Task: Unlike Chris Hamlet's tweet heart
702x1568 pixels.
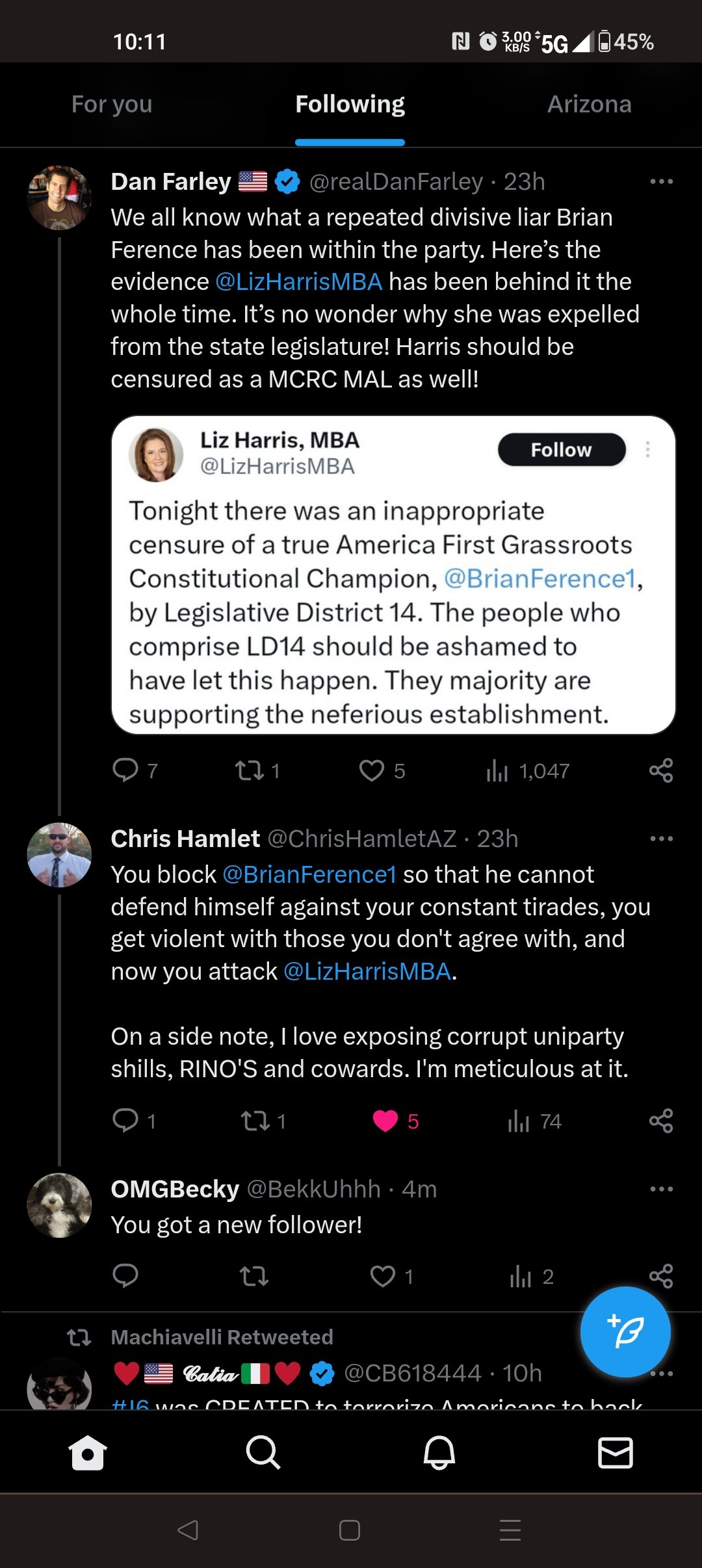Action: [x=385, y=1121]
